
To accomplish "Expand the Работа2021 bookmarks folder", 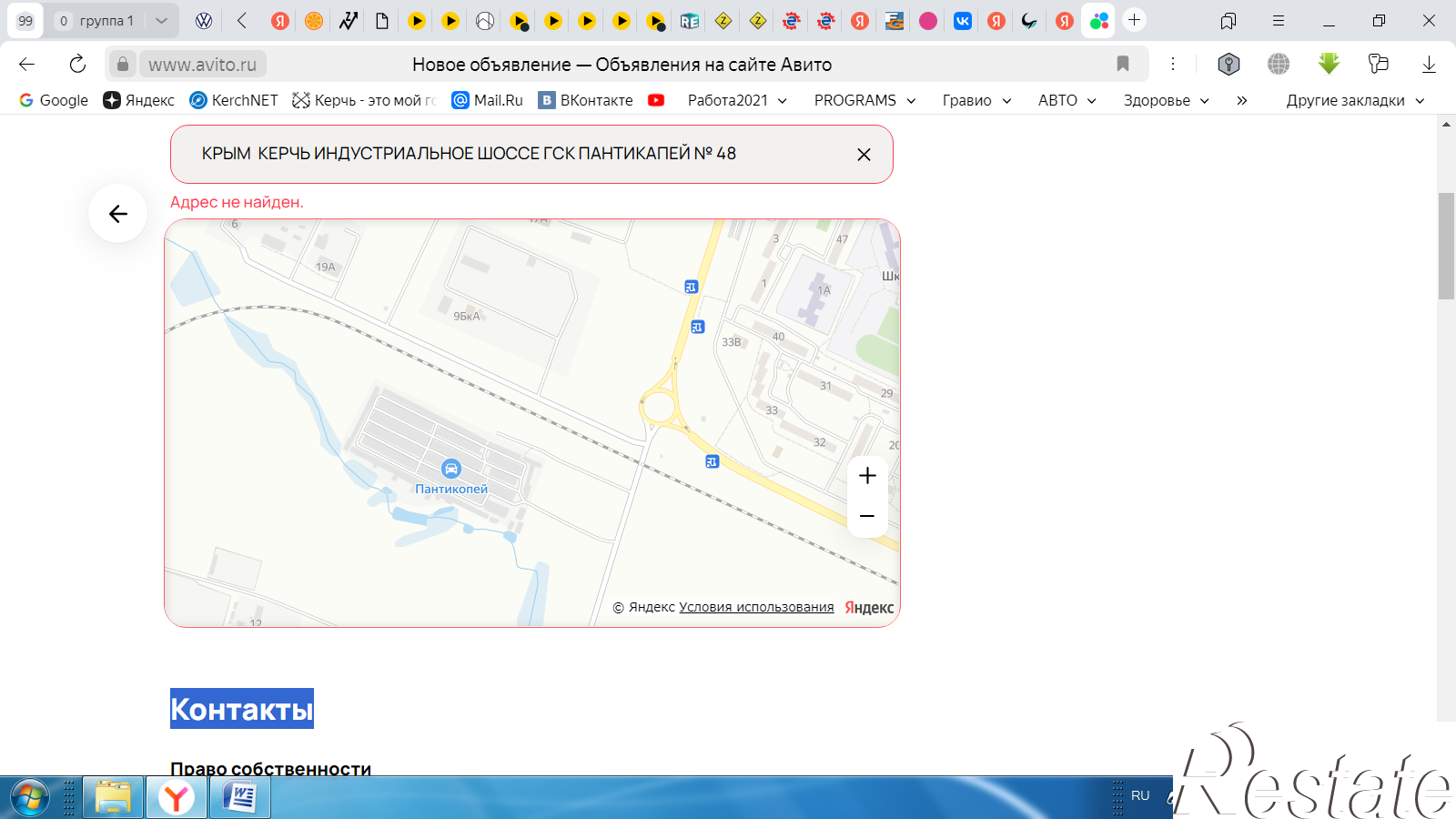I will 737,100.
